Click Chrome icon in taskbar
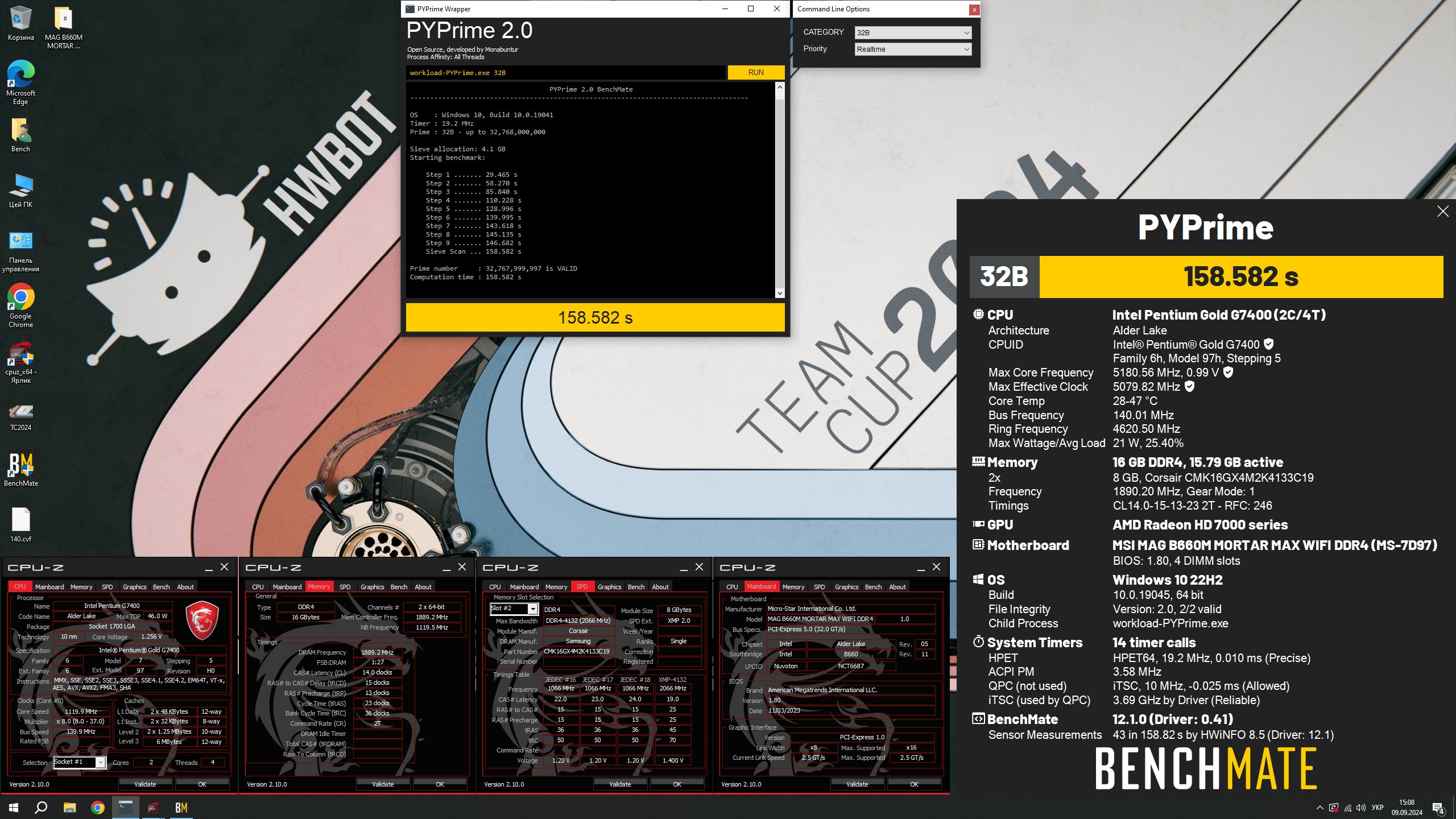The width and height of the screenshot is (1456, 819). pyautogui.click(x=98, y=807)
